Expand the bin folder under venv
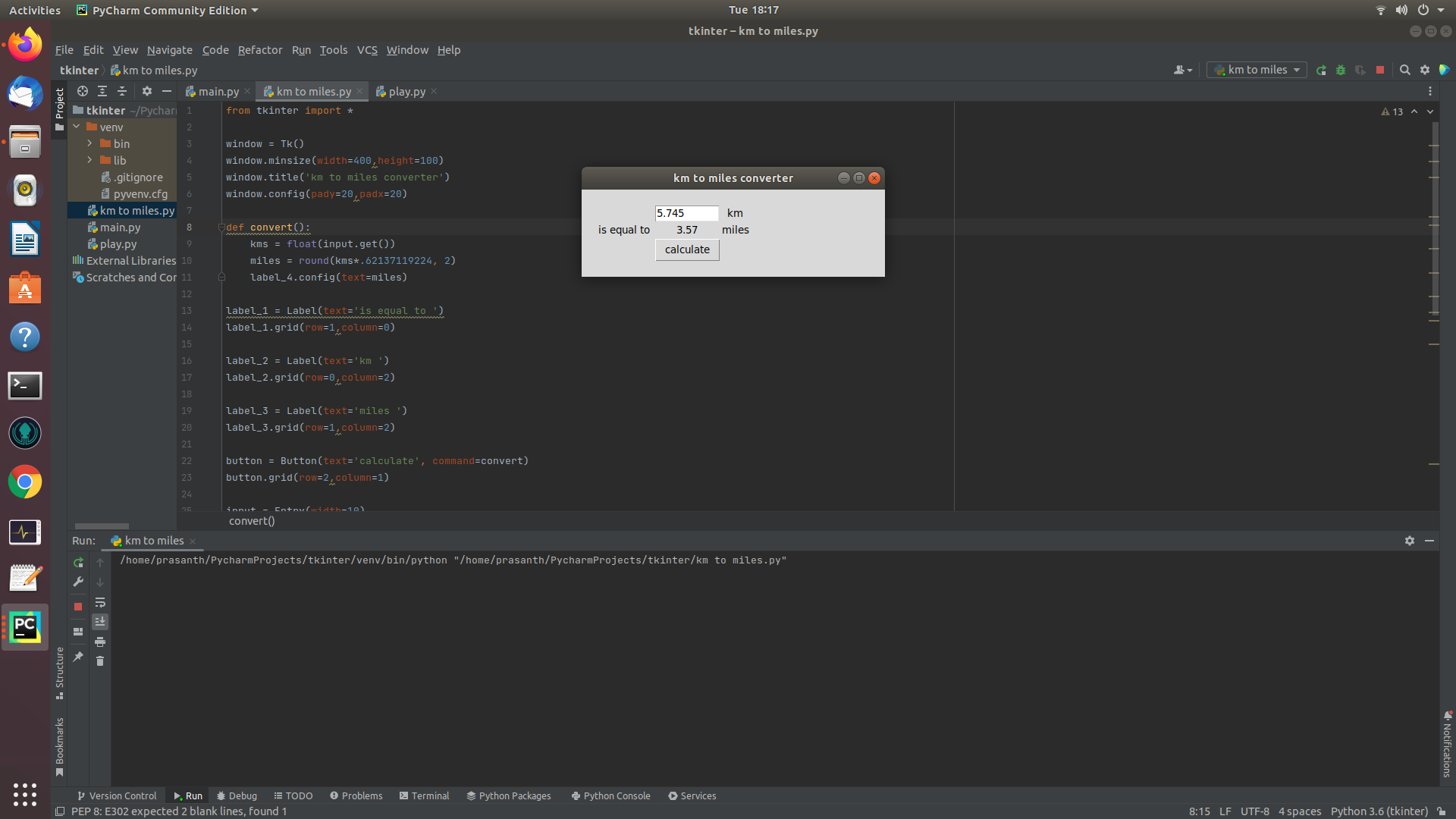Screen dimensions: 1456x819 pos(89,143)
